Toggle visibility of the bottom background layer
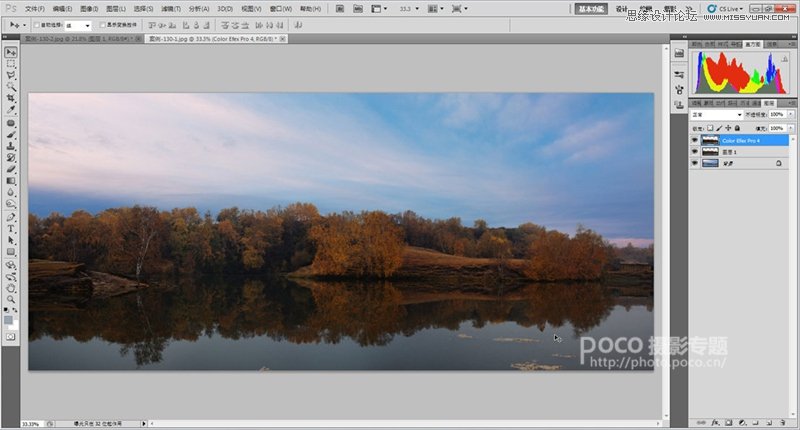The height and width of the screenshot is (430, 800). 694,163
